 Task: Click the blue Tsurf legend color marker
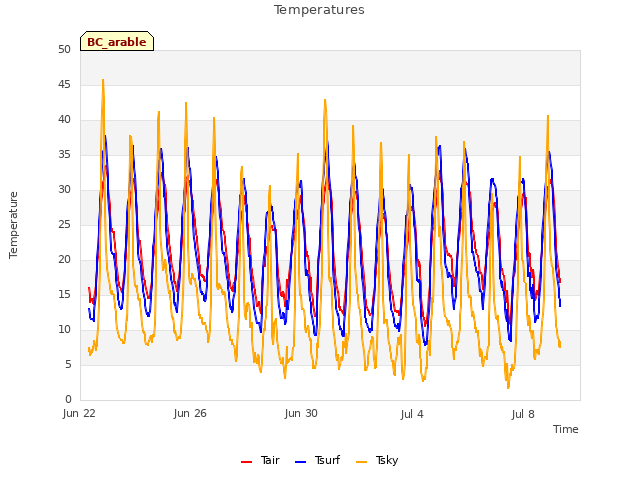click(x=300, y=462)
